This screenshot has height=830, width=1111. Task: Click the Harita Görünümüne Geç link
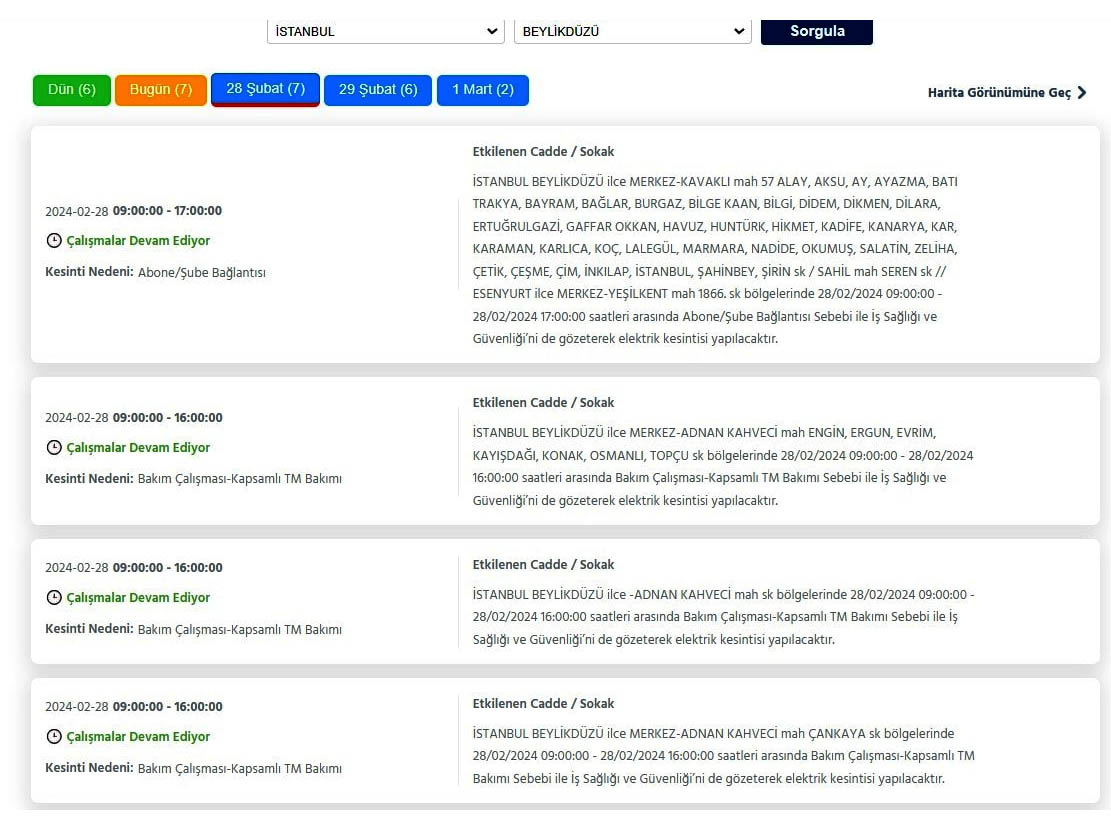(999, 93)
